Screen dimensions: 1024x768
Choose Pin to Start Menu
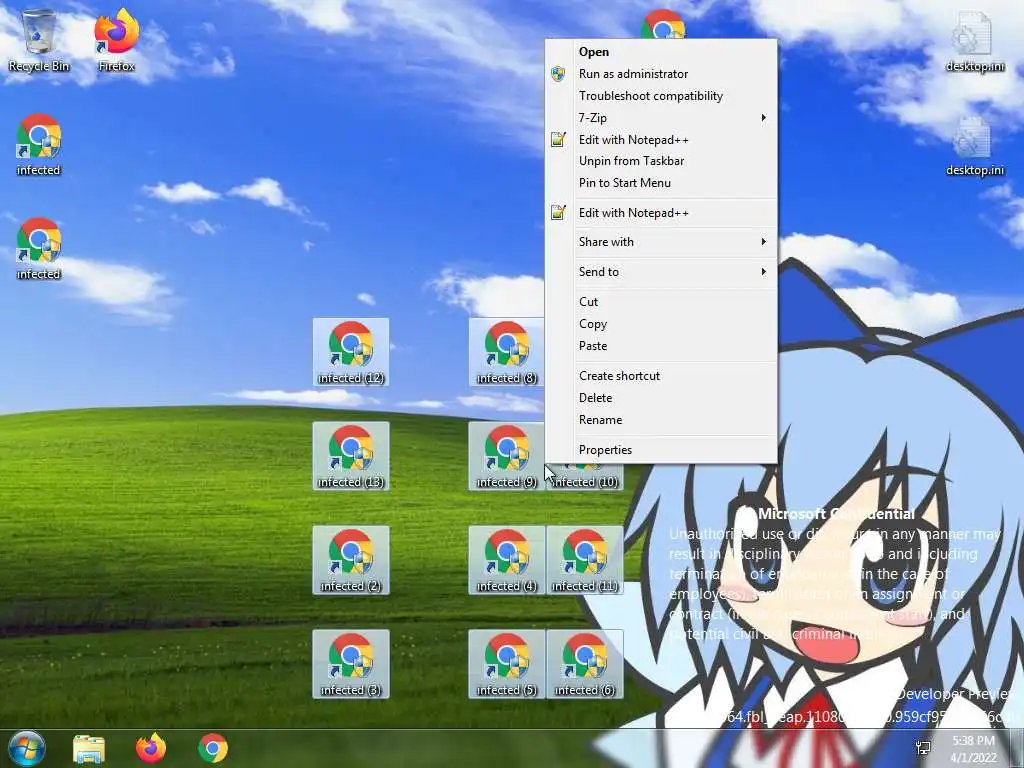tap(661, 183)
